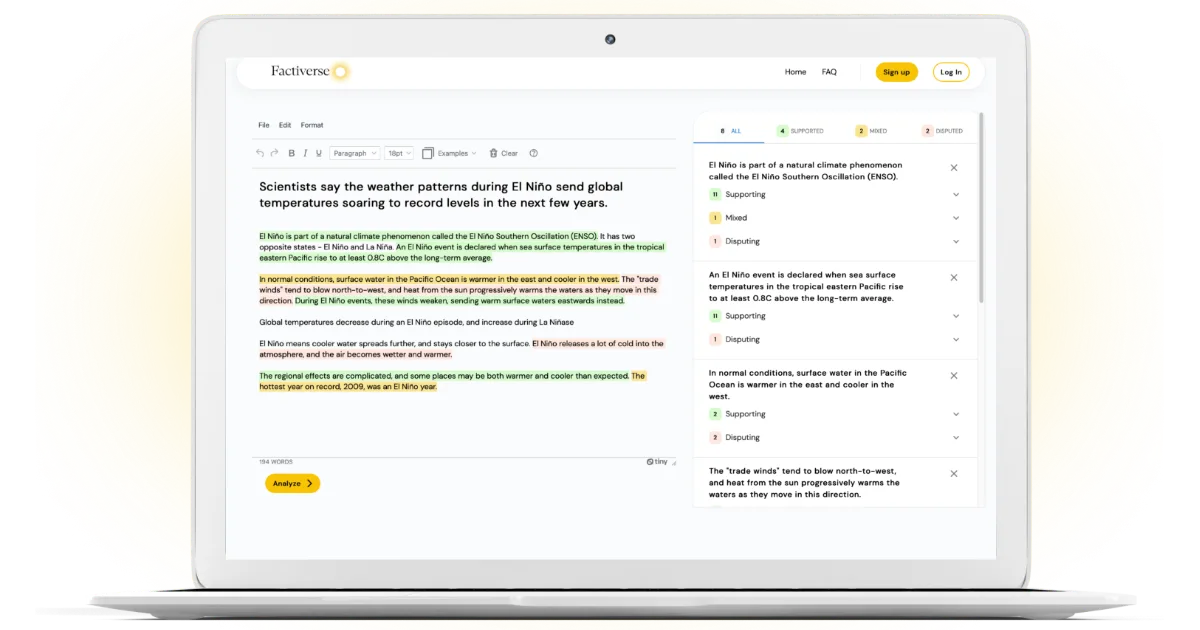Click the headline text in the editor
Viewport: 1200px width, 630px height.
[x=441, y=194]
